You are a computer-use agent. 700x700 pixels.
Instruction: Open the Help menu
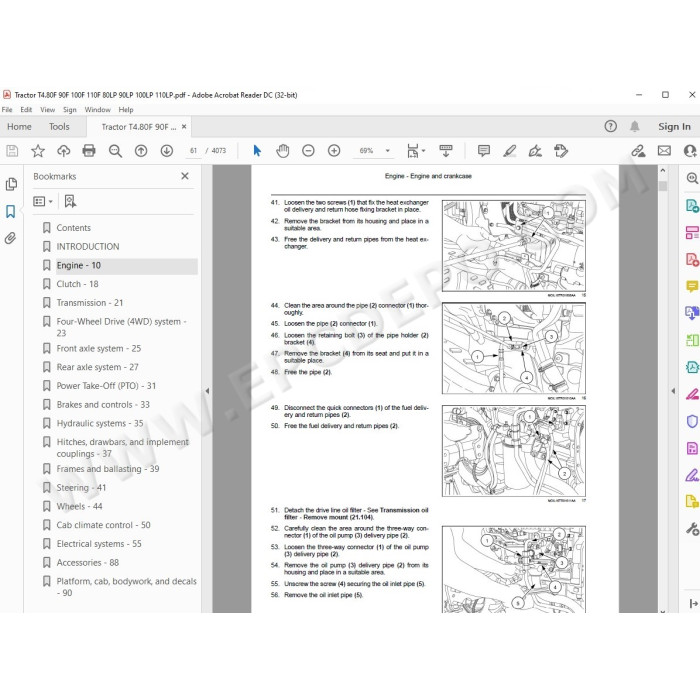(x=126, y=110)
